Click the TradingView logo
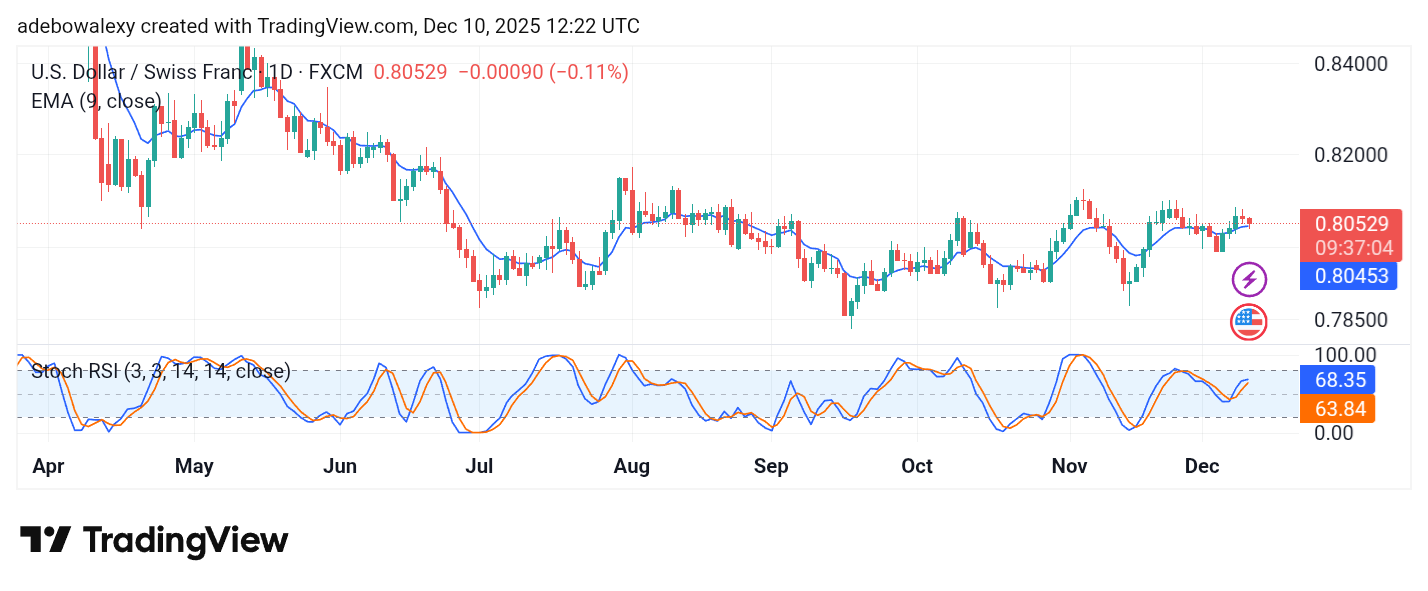Image resolution: width=1428 pixels, height=591 pixels. 154,541
